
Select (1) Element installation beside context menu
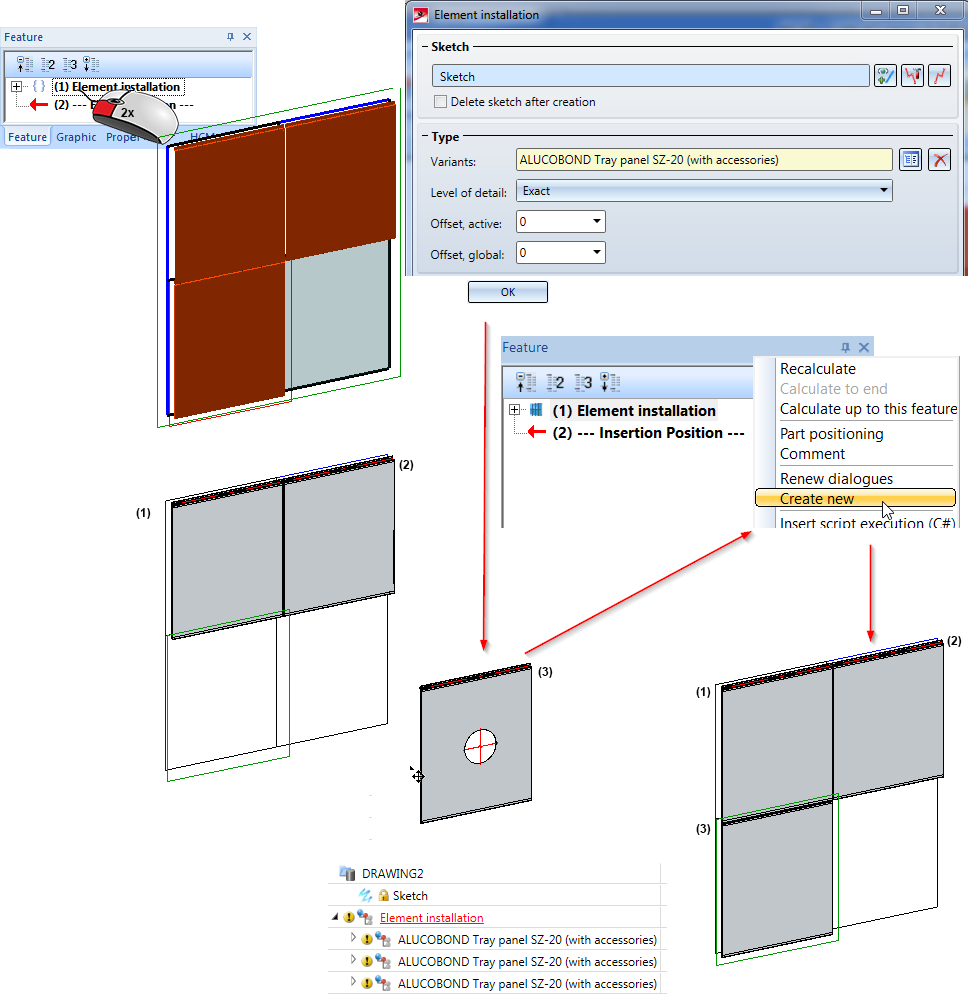click(634, 410)
